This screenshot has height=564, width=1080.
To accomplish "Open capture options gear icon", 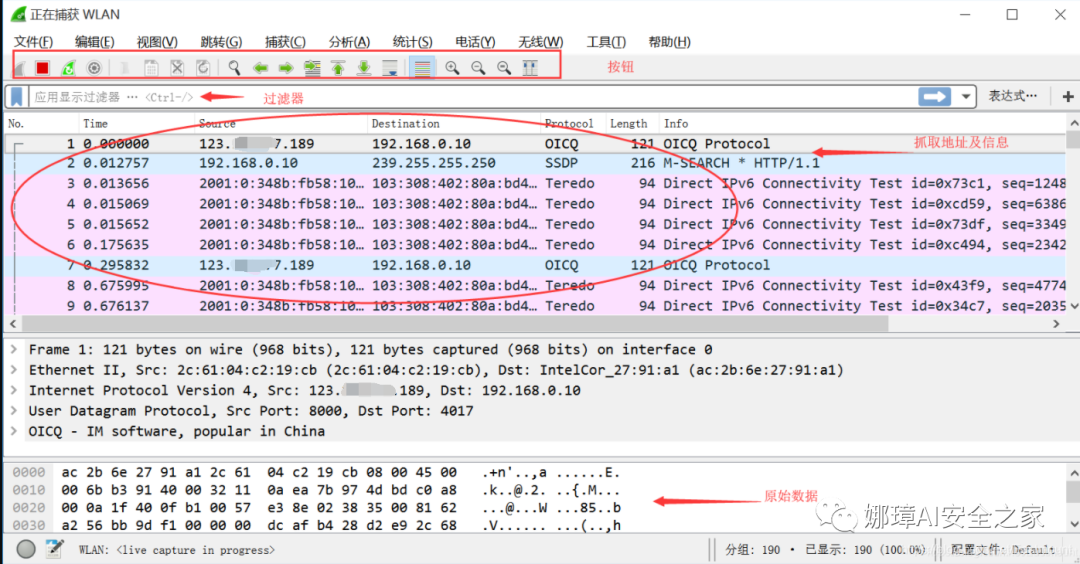I will pyautogui.click(x=94, y=67).
